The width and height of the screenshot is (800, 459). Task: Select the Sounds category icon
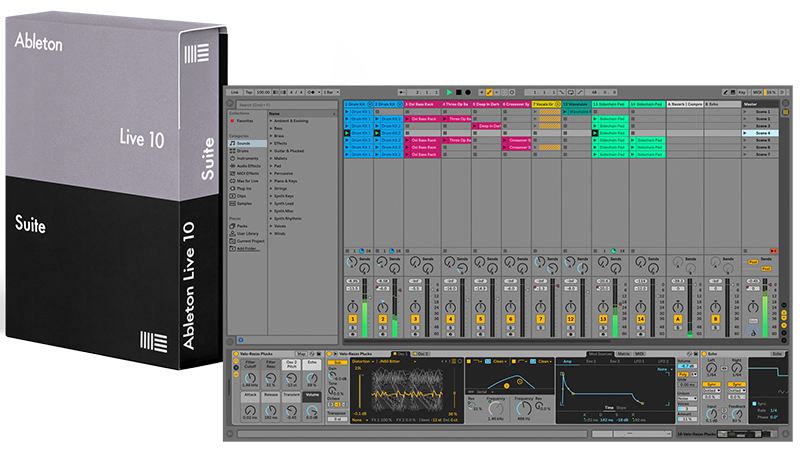[232, 143]
